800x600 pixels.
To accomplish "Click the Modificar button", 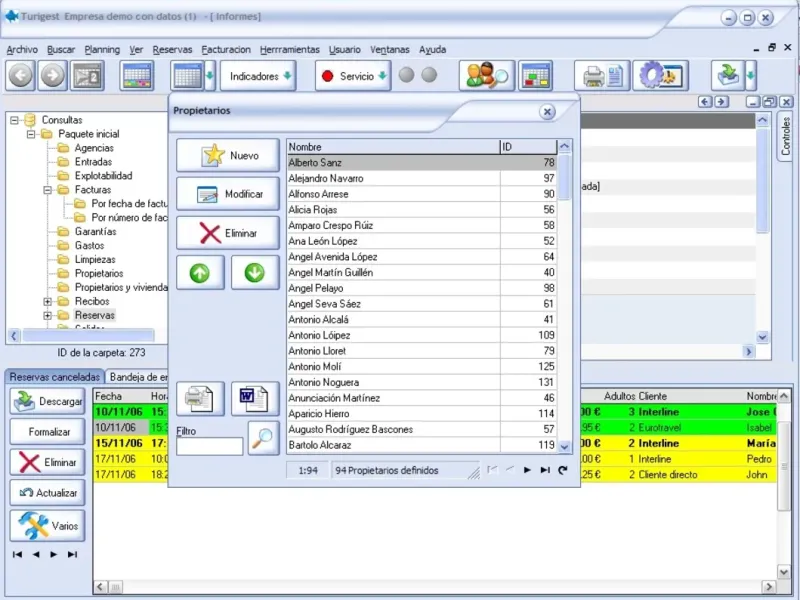I will click(228, 194).
